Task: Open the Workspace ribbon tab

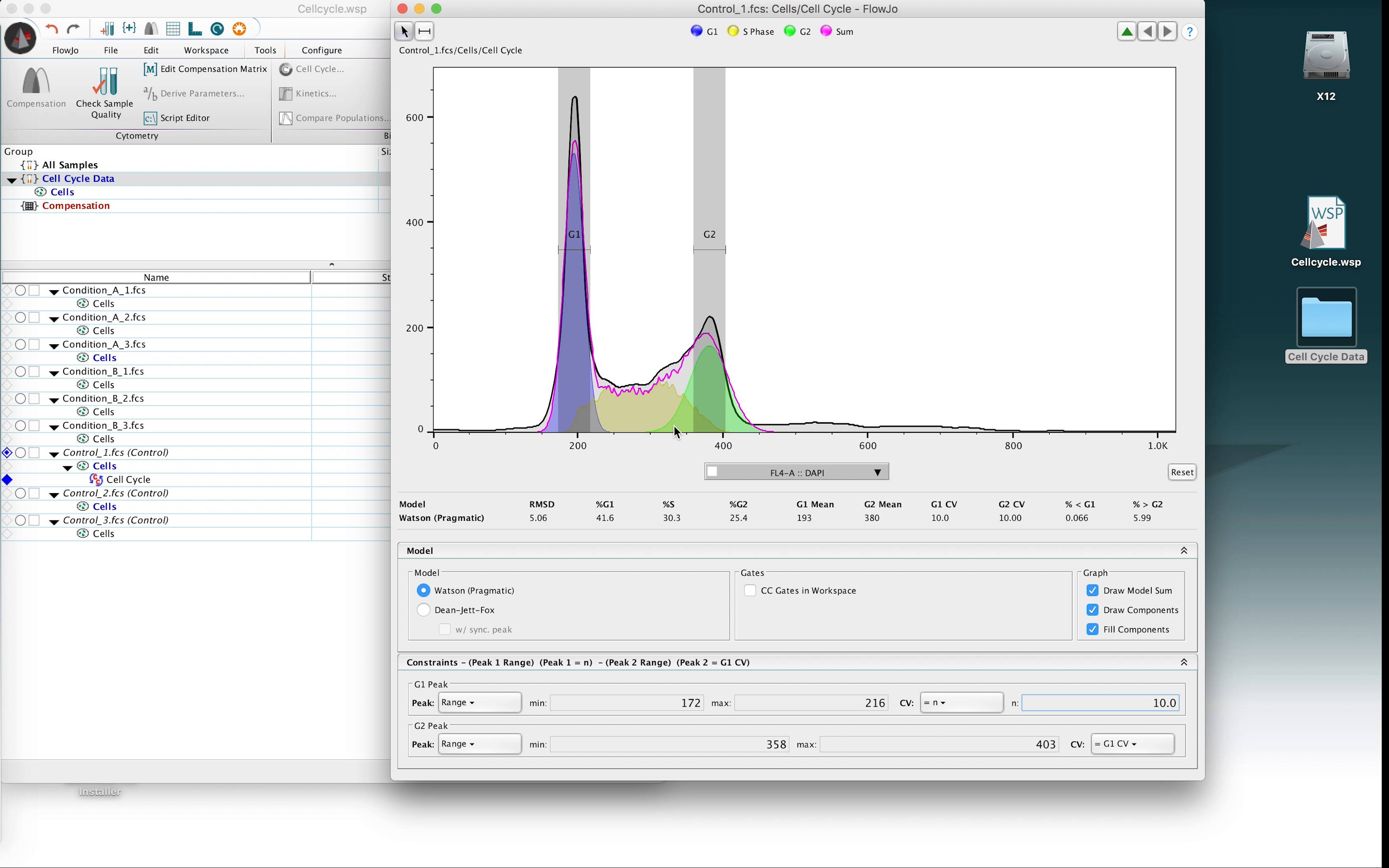Action: click(206, 50)
